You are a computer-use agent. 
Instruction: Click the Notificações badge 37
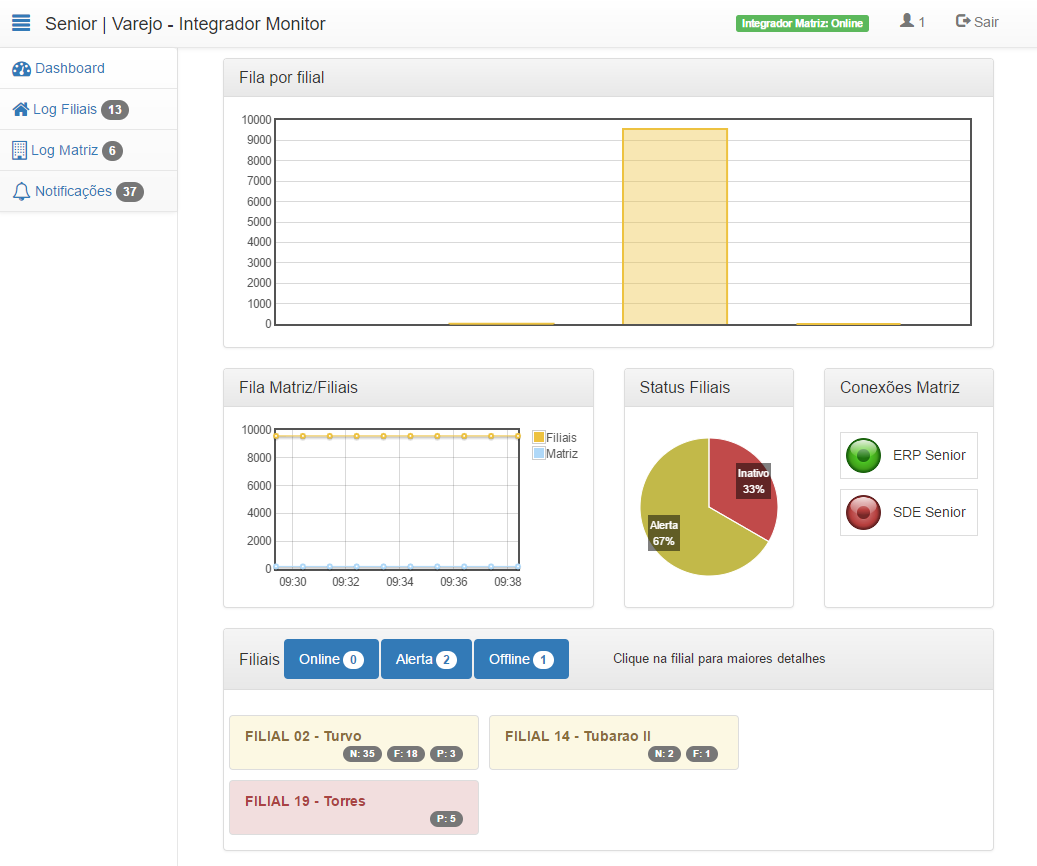tap(130, 192)
